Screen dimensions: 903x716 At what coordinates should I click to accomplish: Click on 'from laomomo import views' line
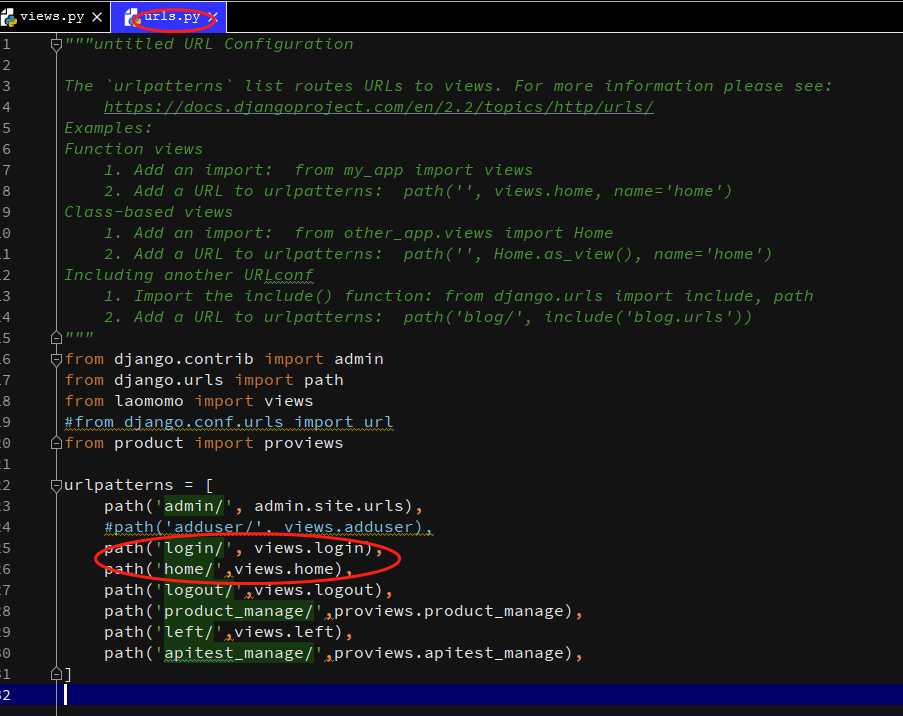[x=189, y=401]
